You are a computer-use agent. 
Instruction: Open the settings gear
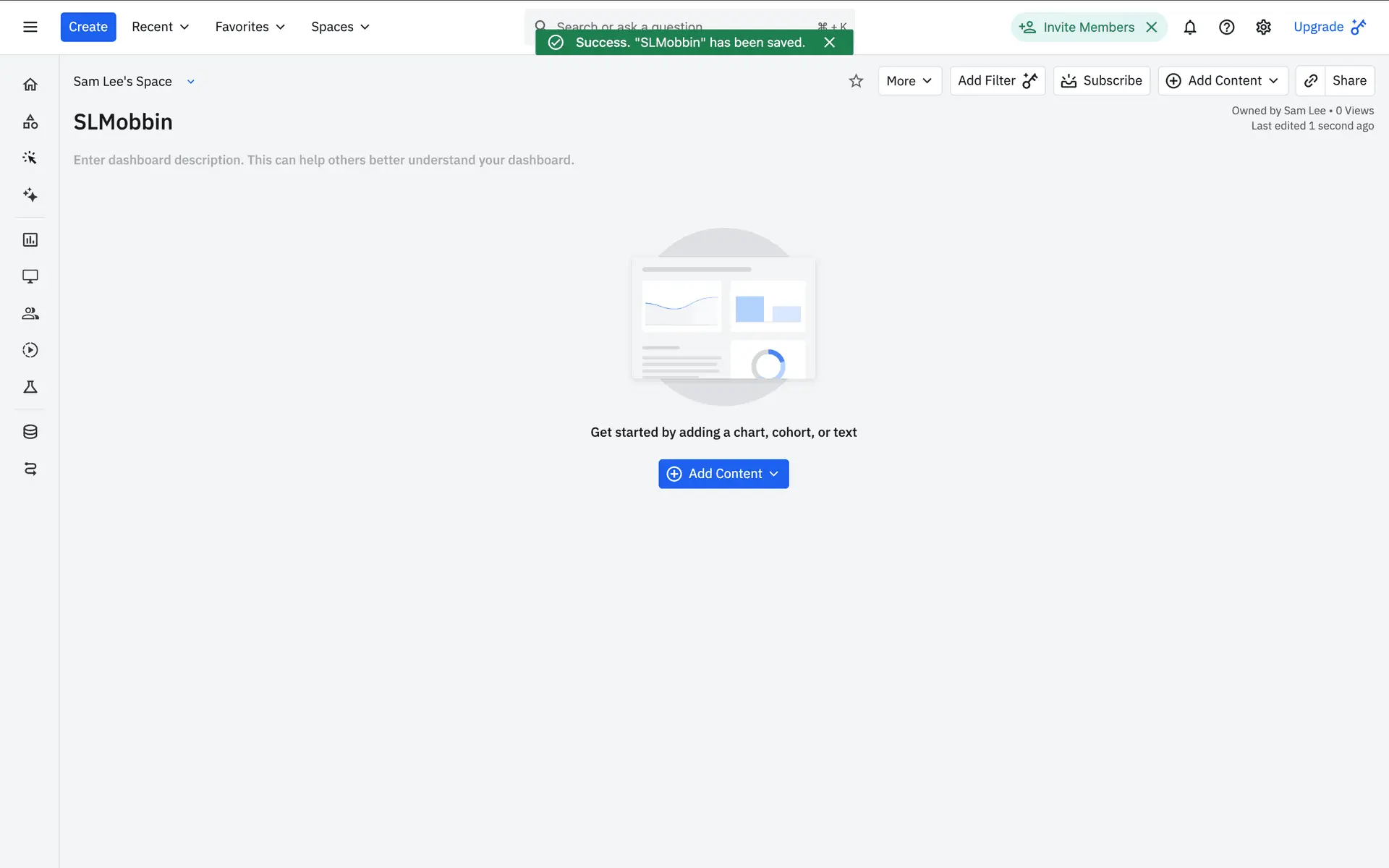tap(1263, 27)
